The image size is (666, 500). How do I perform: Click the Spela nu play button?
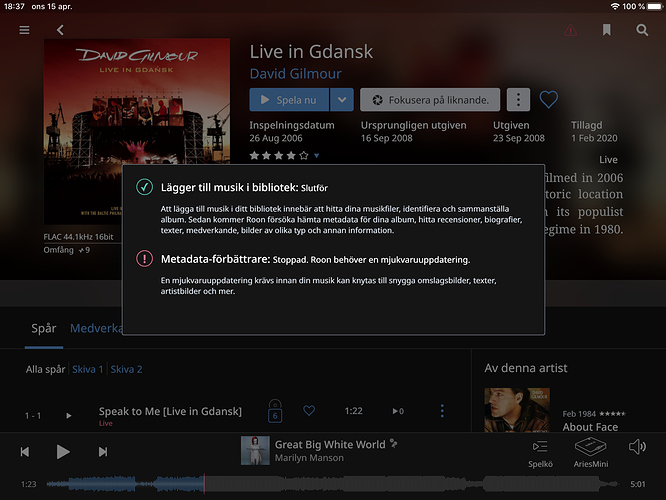pyautogui.click(x=289, y=100)
